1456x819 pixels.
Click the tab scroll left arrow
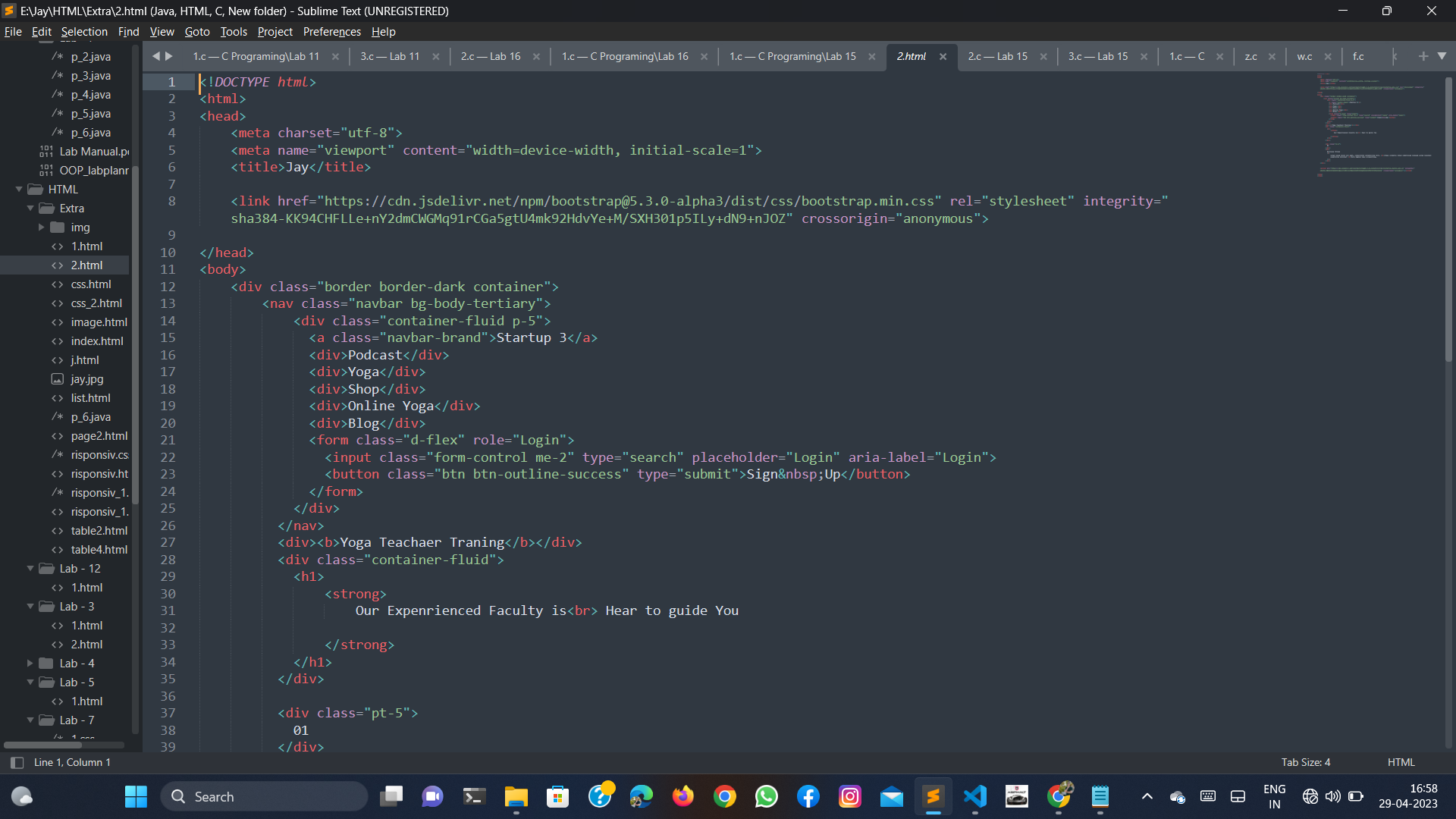coord(156,56)
